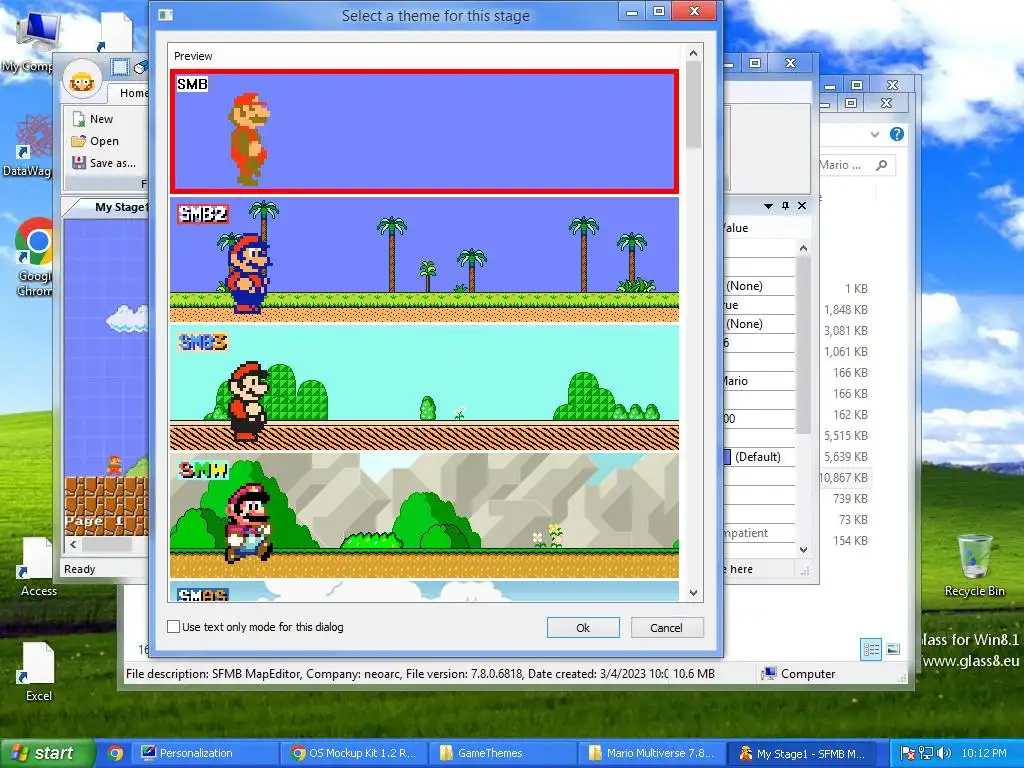The height and width of the screenshot is (768, 1024).
Task: Choose the rectangular selection tool in the editor toolbar
Action: (120, 67)
